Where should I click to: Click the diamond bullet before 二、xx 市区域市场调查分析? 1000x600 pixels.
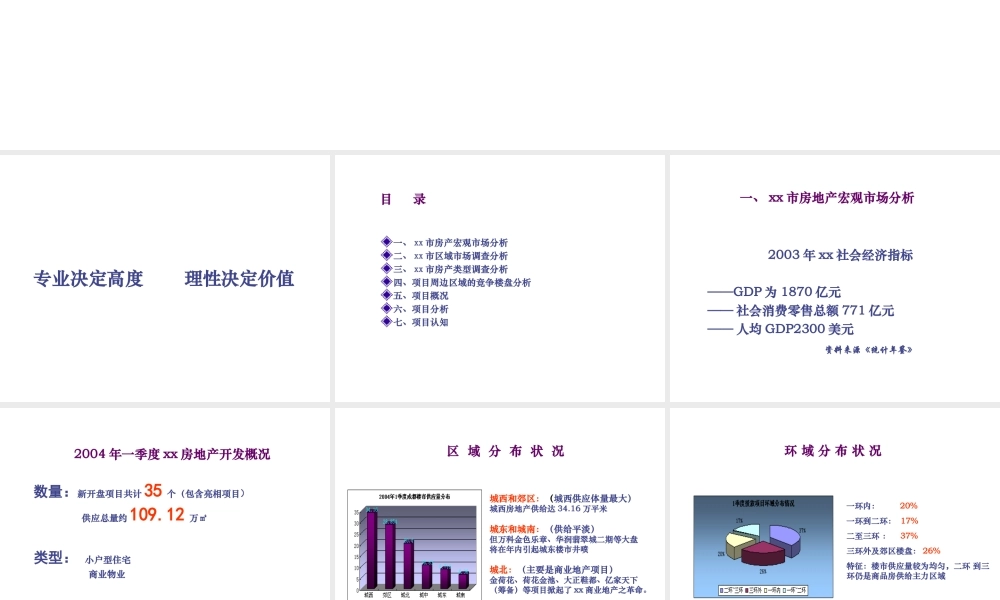pyautogui.click(x=386, y=254)
